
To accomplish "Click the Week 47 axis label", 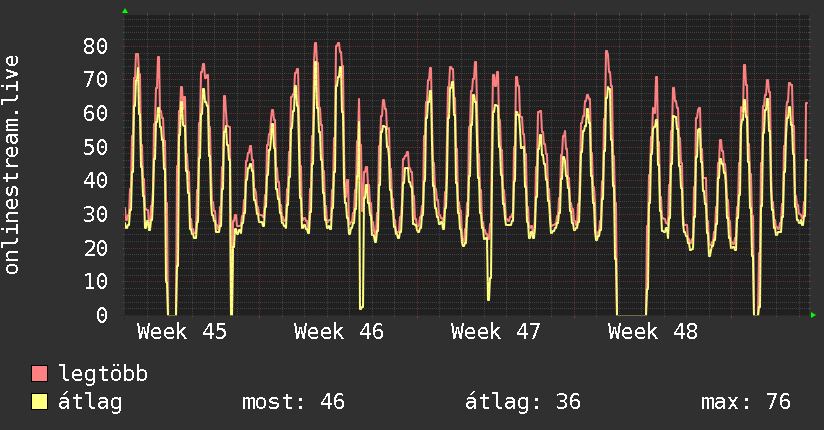I will (496, 332).
